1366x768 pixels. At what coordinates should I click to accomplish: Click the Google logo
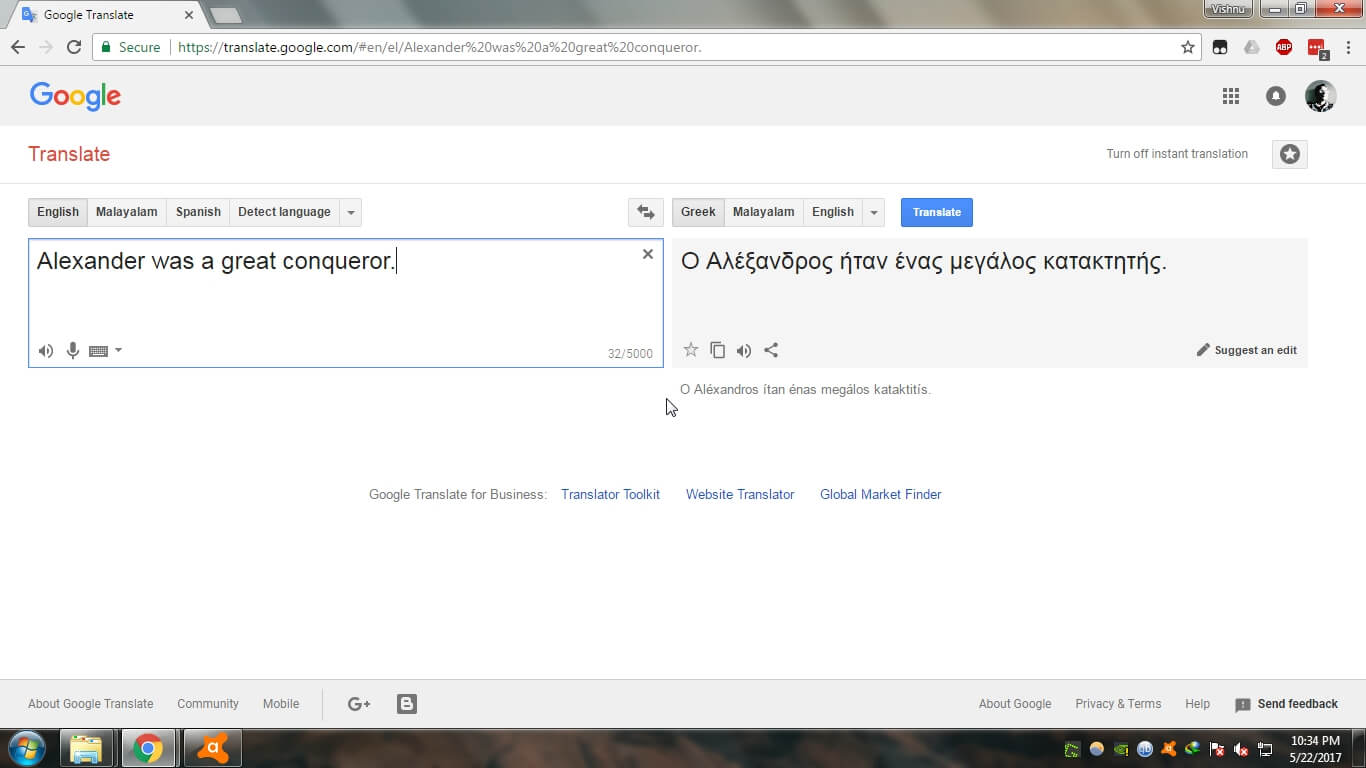(75, 96)
